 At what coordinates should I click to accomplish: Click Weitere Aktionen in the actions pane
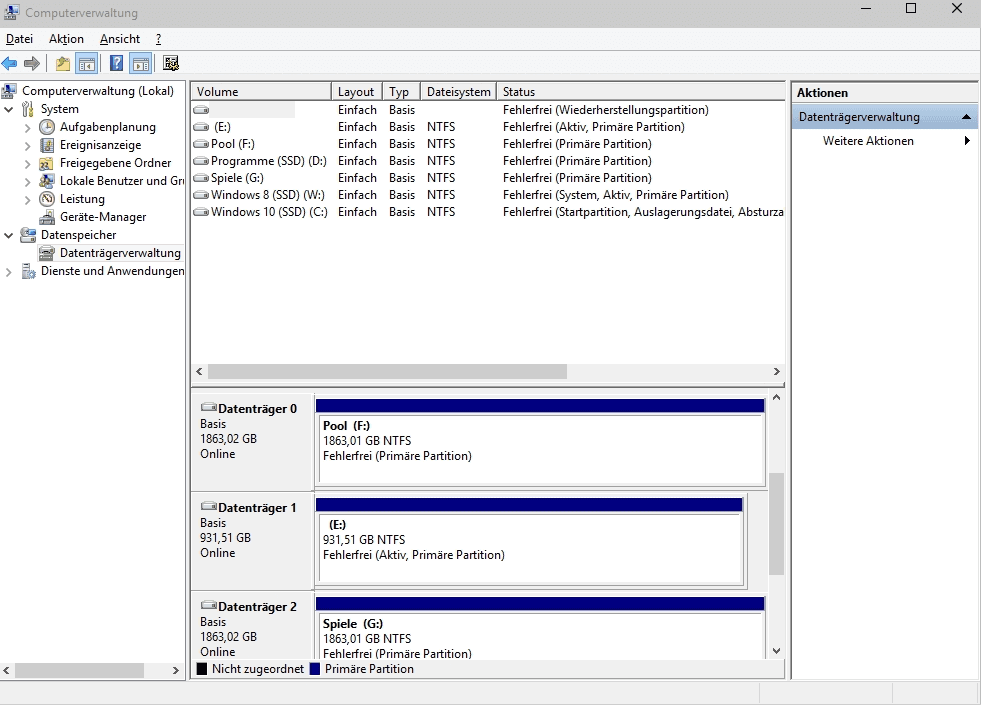point(868,141)
